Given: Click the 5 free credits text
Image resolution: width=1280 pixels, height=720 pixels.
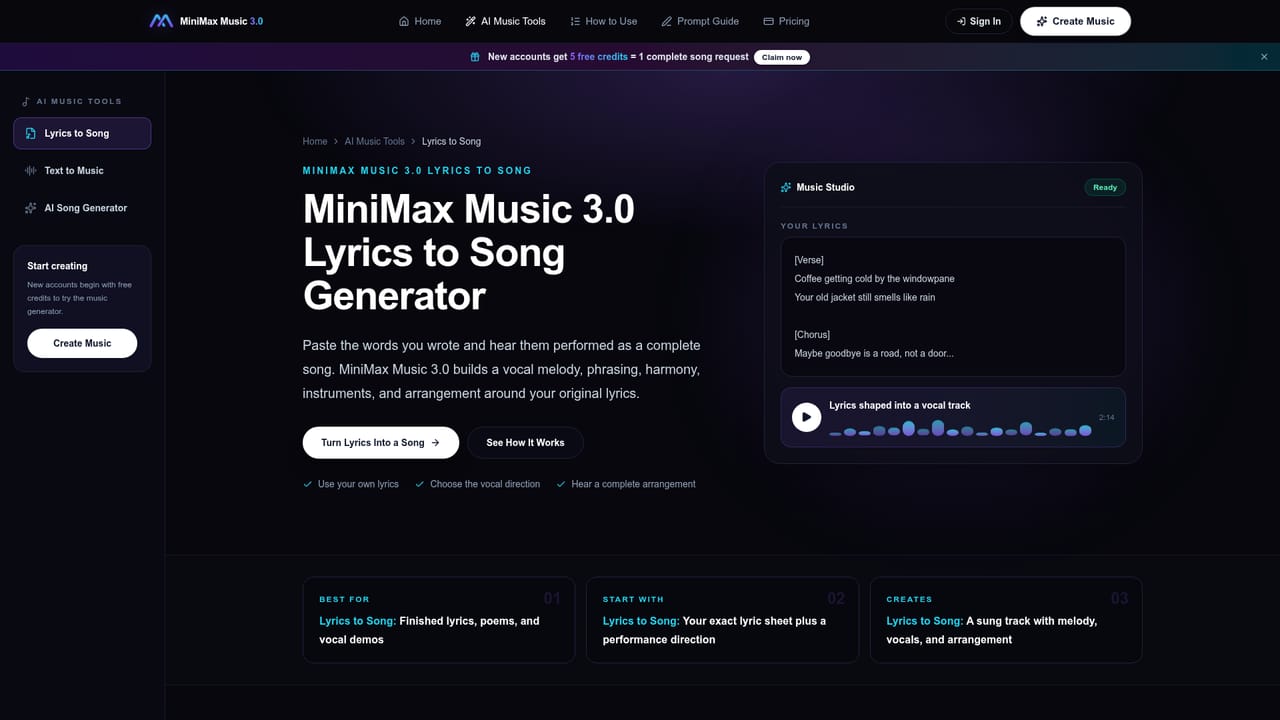Looking at the screenshot, I should coord(599,57).
